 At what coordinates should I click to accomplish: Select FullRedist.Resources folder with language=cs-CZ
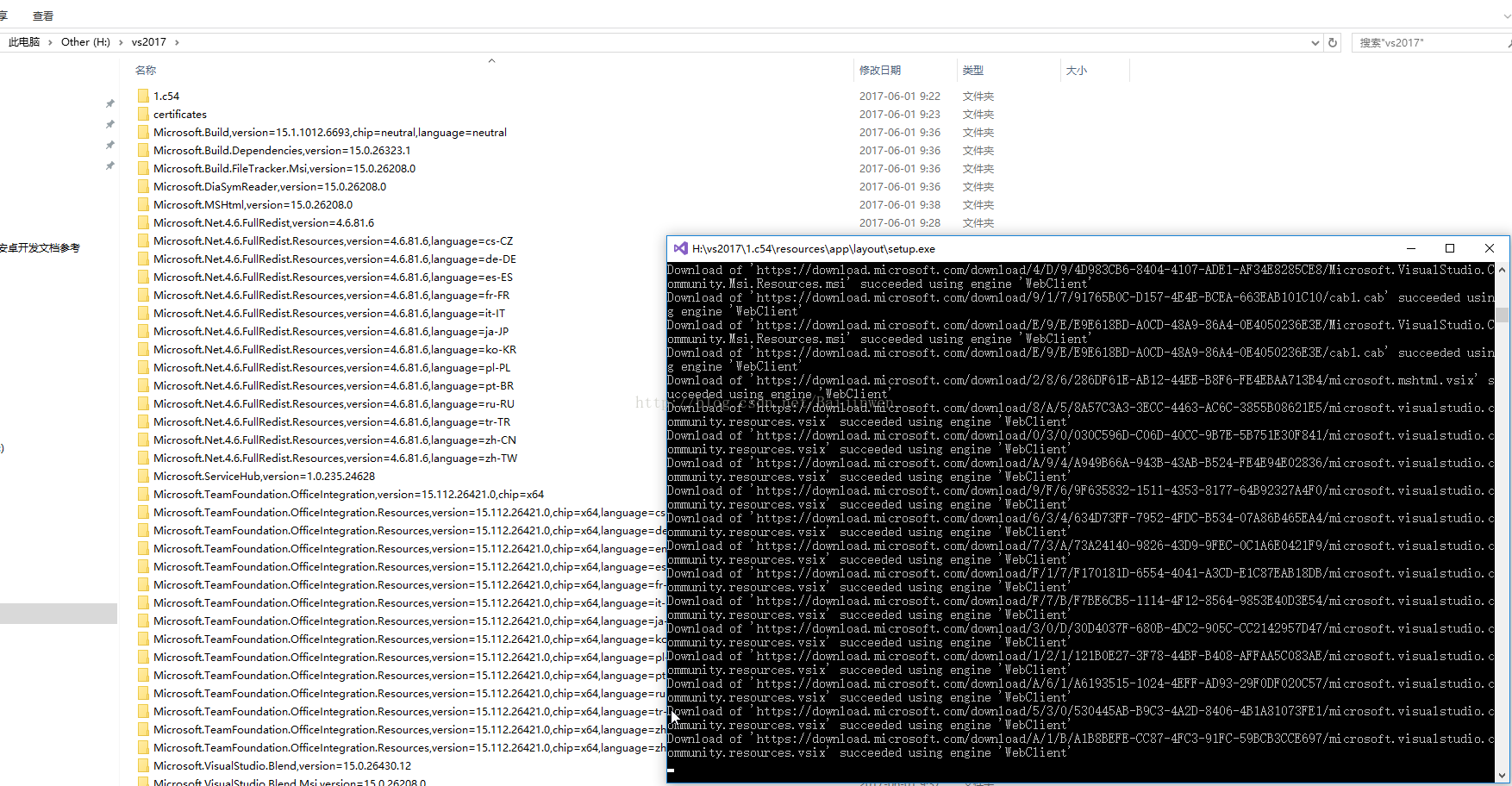coord(333,240)
